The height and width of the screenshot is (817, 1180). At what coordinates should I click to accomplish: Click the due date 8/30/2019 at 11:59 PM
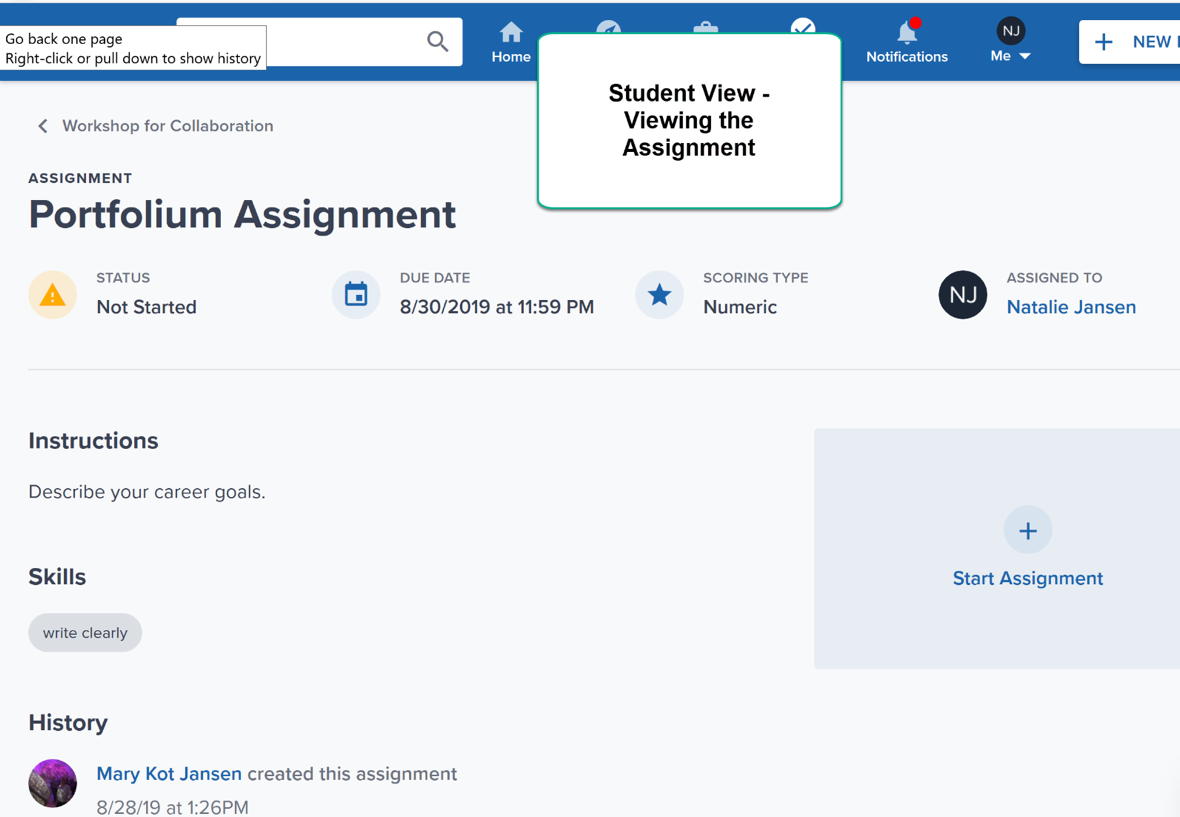click(x=497, y=307)
